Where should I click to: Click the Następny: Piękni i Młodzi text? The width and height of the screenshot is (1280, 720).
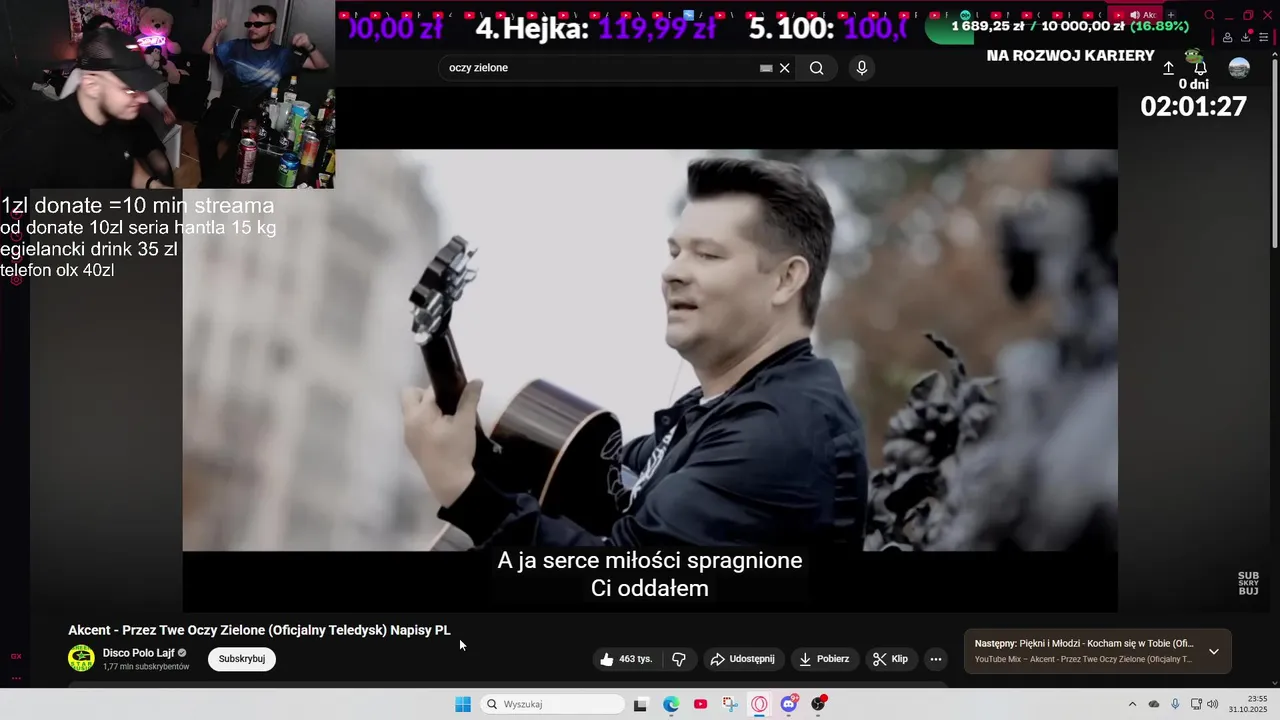click(x=1084, y=644)
